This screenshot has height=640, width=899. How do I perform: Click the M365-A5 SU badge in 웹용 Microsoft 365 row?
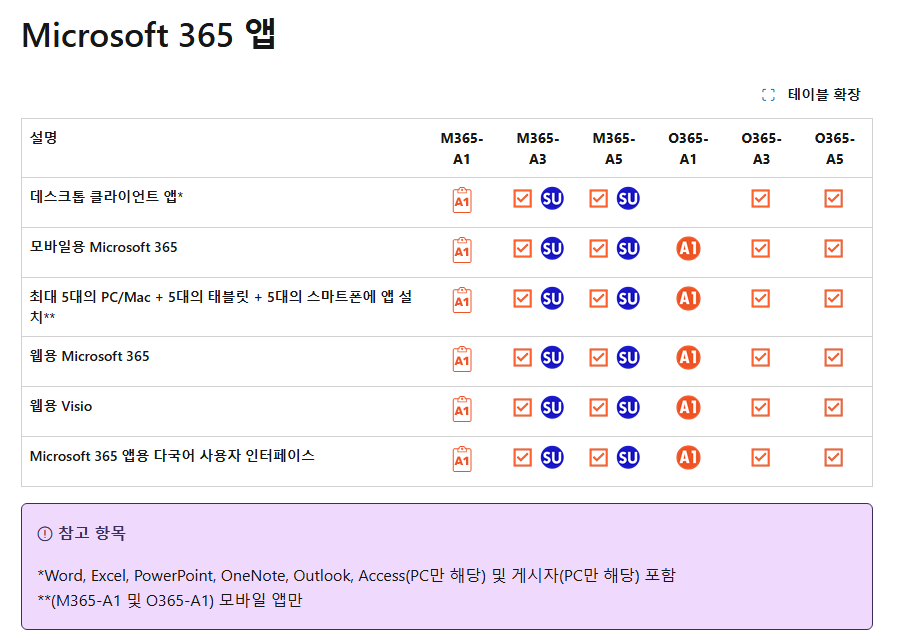pos(628,357)
